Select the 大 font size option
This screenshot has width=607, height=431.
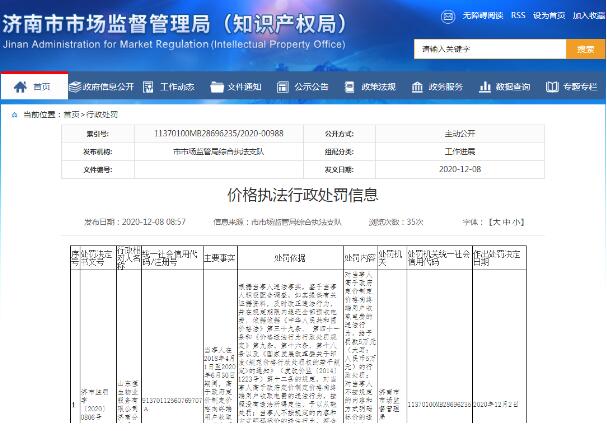(x=496, y=221)
